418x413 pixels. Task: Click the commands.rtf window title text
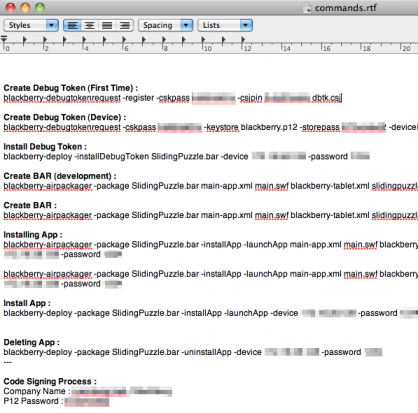(x=346, y=8)
